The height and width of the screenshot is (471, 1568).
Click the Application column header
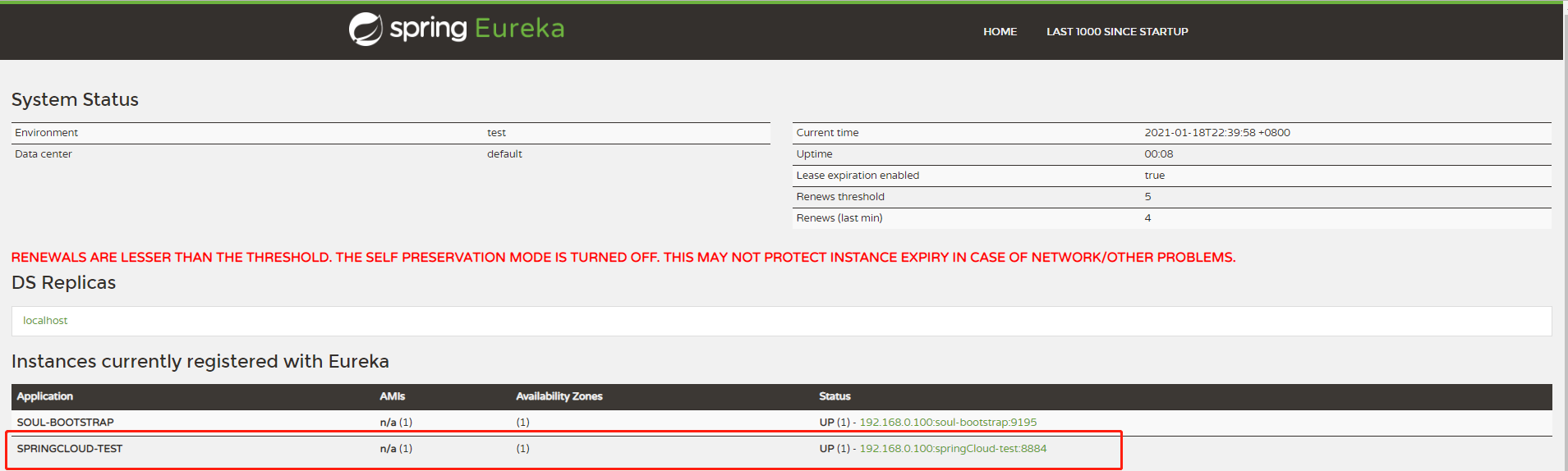tap(45, 396)
